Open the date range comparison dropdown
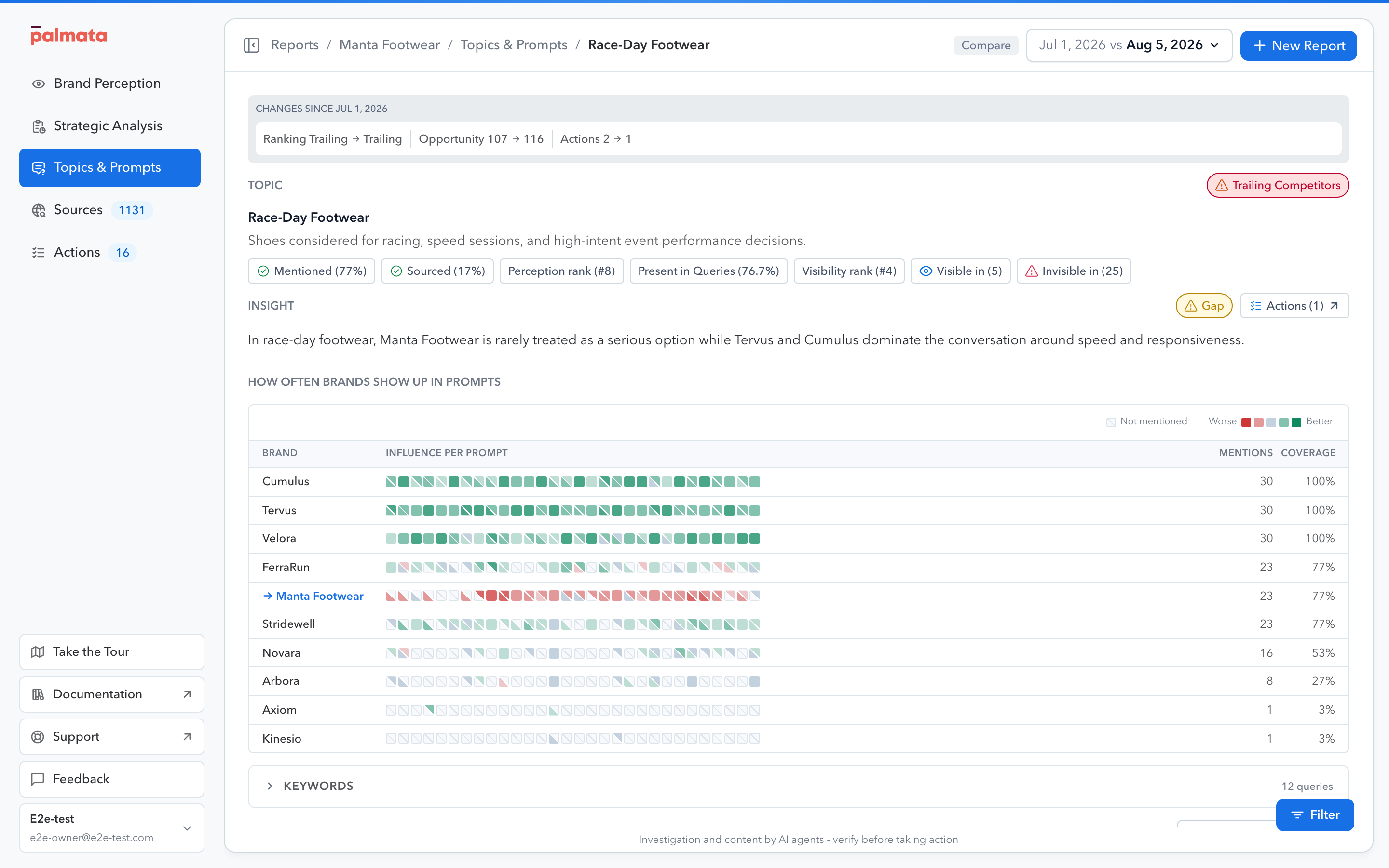 pyautogui.click(x=1129, y=45)
